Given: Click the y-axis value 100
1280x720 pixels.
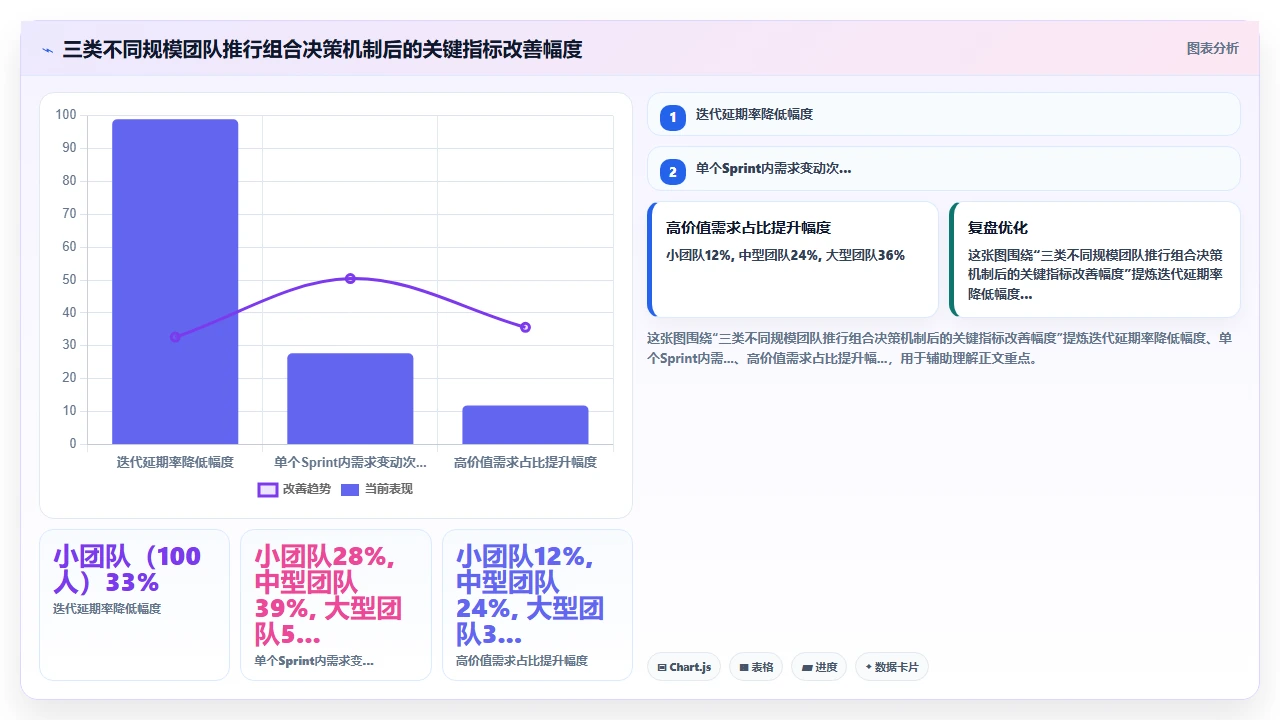Looking at the screenshot, I should pos(66,115).
